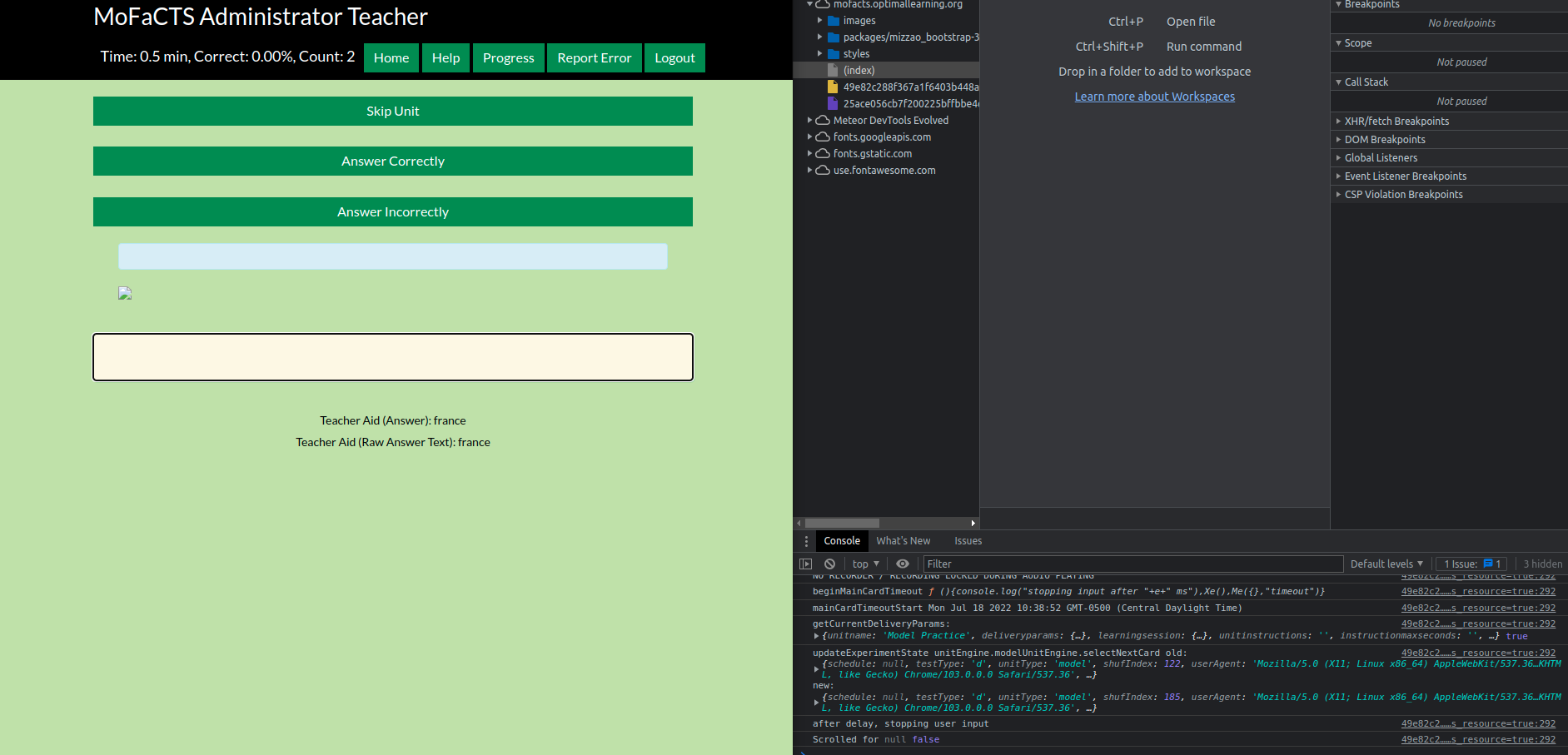The image size is (1568, 755).
Task: Expand the Meteor DevTools Evolved node
Action: pyautogui.click(x=809, y=120)
